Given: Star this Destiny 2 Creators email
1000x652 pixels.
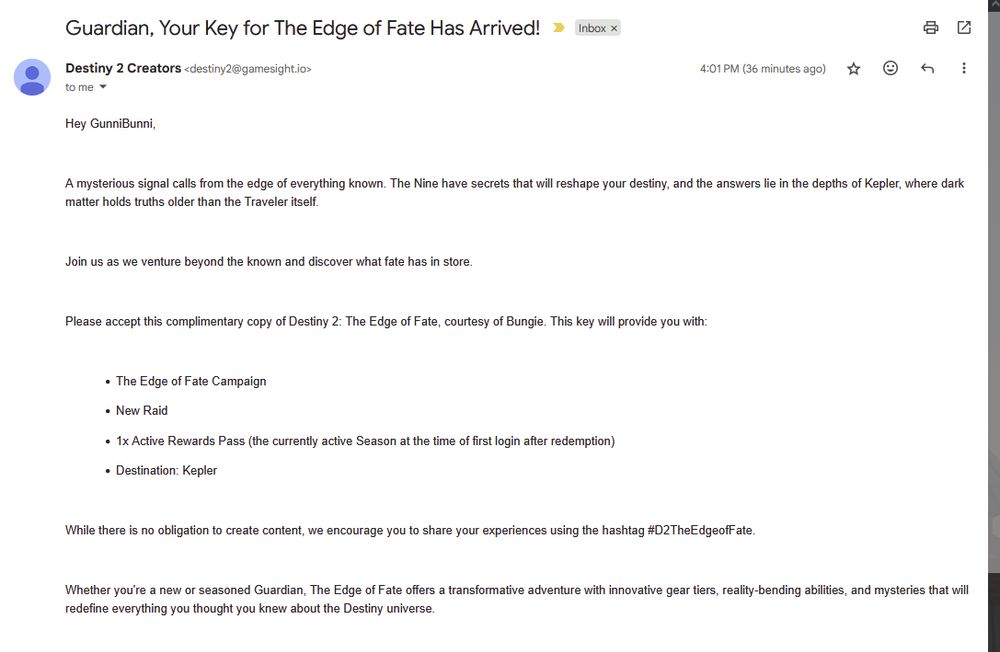Looking at the screenshot, I should (x=853, y=68).
